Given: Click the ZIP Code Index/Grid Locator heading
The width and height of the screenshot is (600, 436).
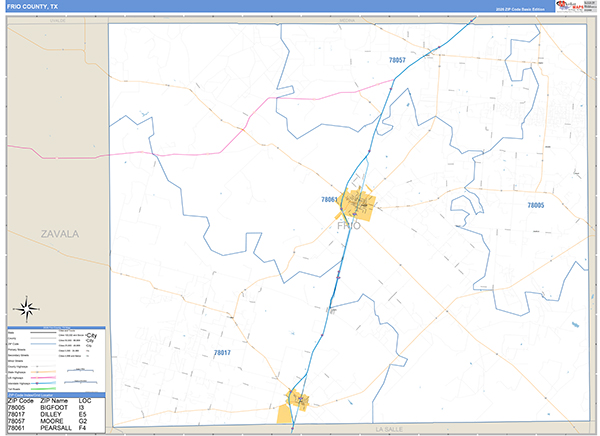Looking at the screenshot, I should point(31,395).
